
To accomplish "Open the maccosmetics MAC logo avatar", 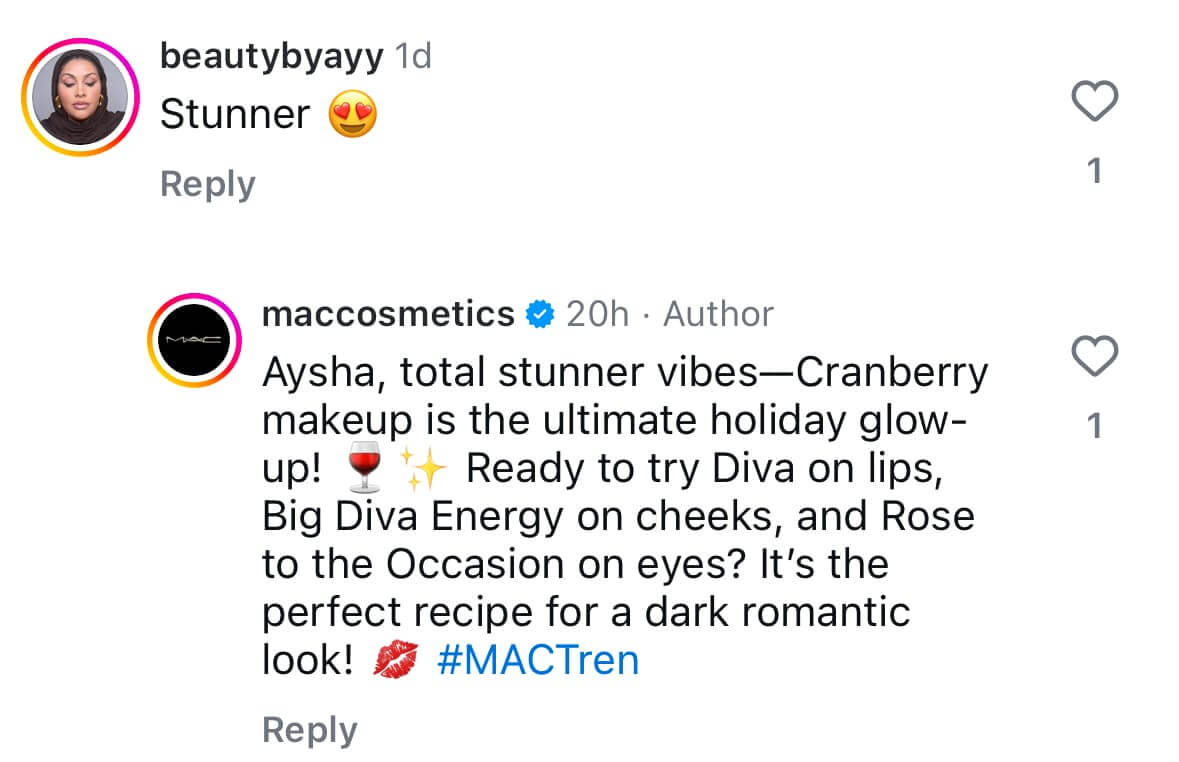I will click(x=196, y=341).
